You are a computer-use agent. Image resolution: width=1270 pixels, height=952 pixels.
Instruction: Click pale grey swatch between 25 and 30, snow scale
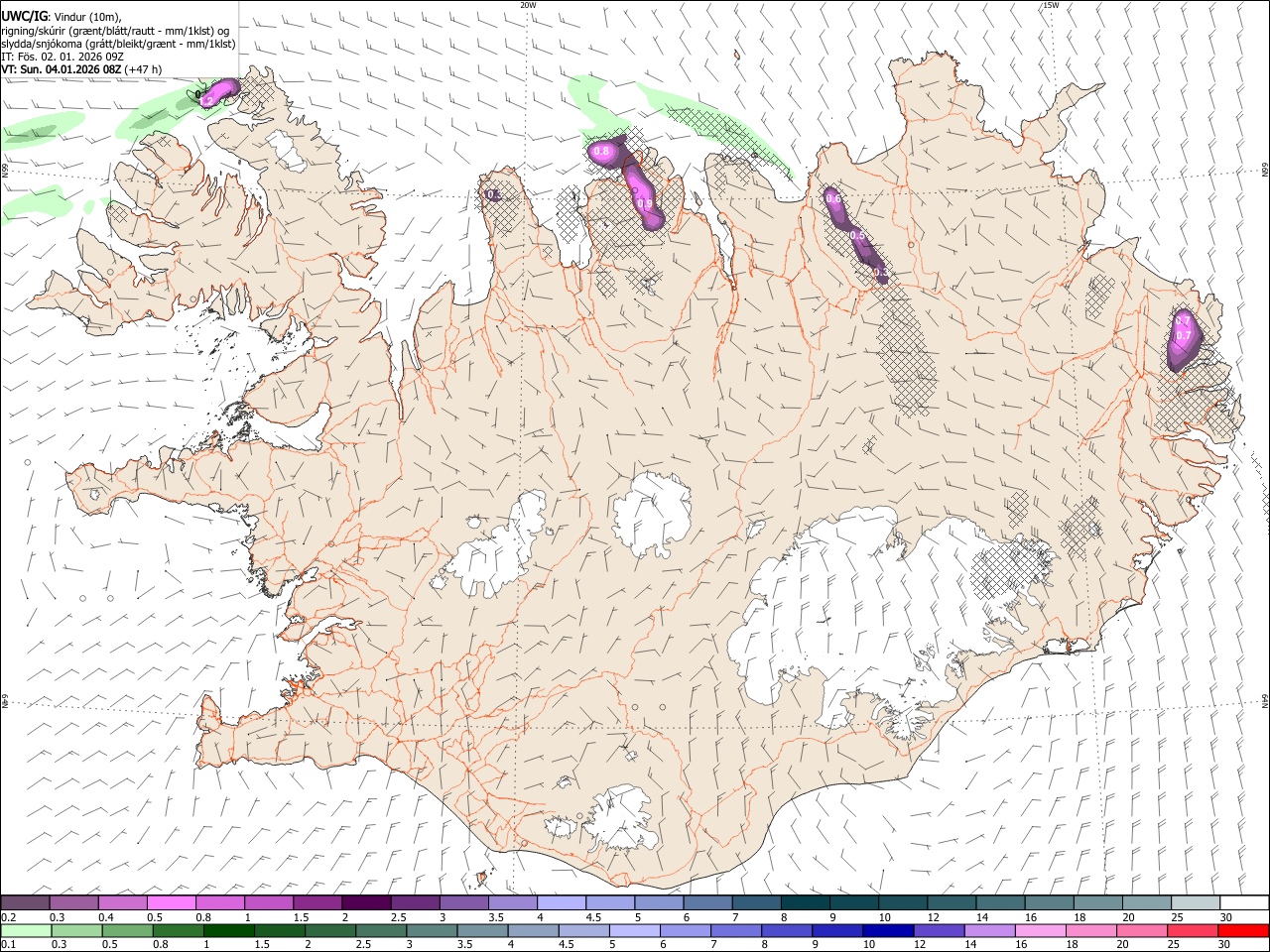coord(1195,900)
